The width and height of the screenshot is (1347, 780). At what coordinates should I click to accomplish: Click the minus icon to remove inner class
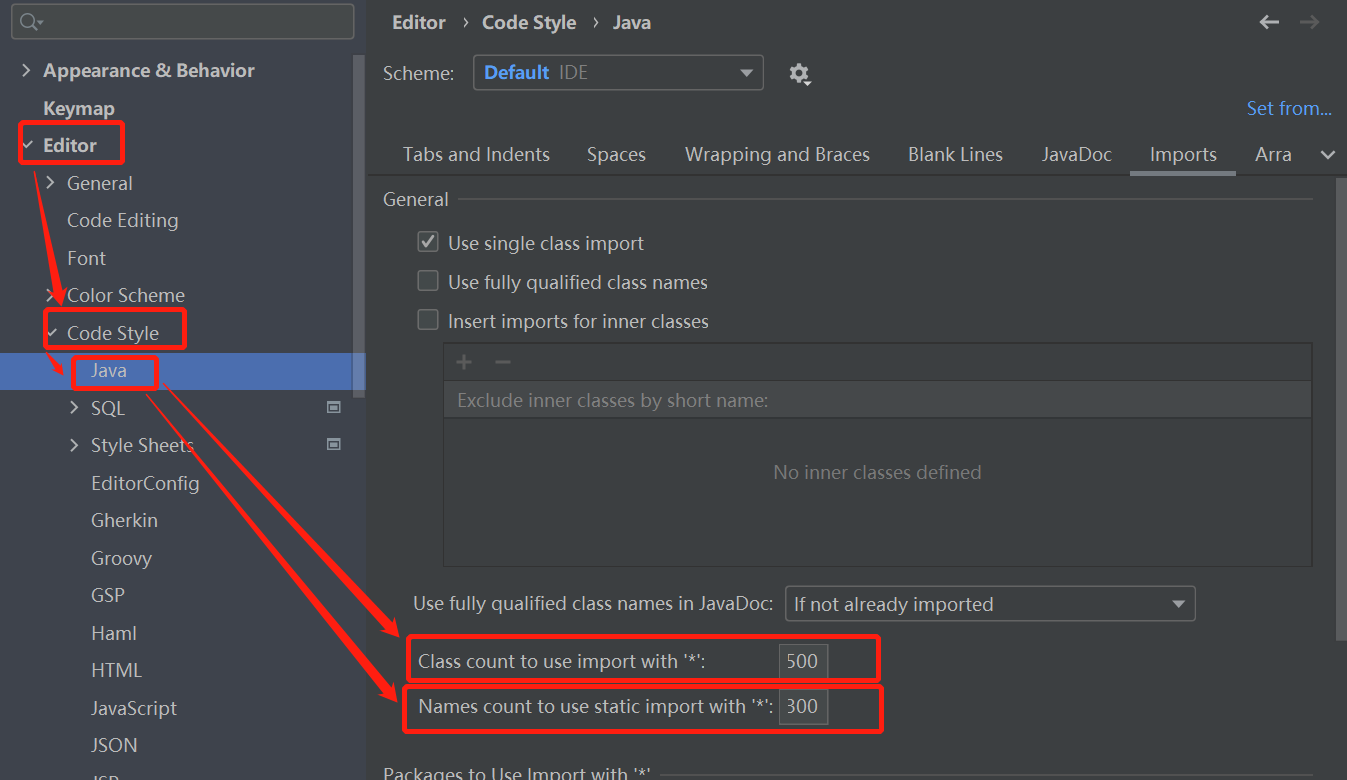pos(503,362)
